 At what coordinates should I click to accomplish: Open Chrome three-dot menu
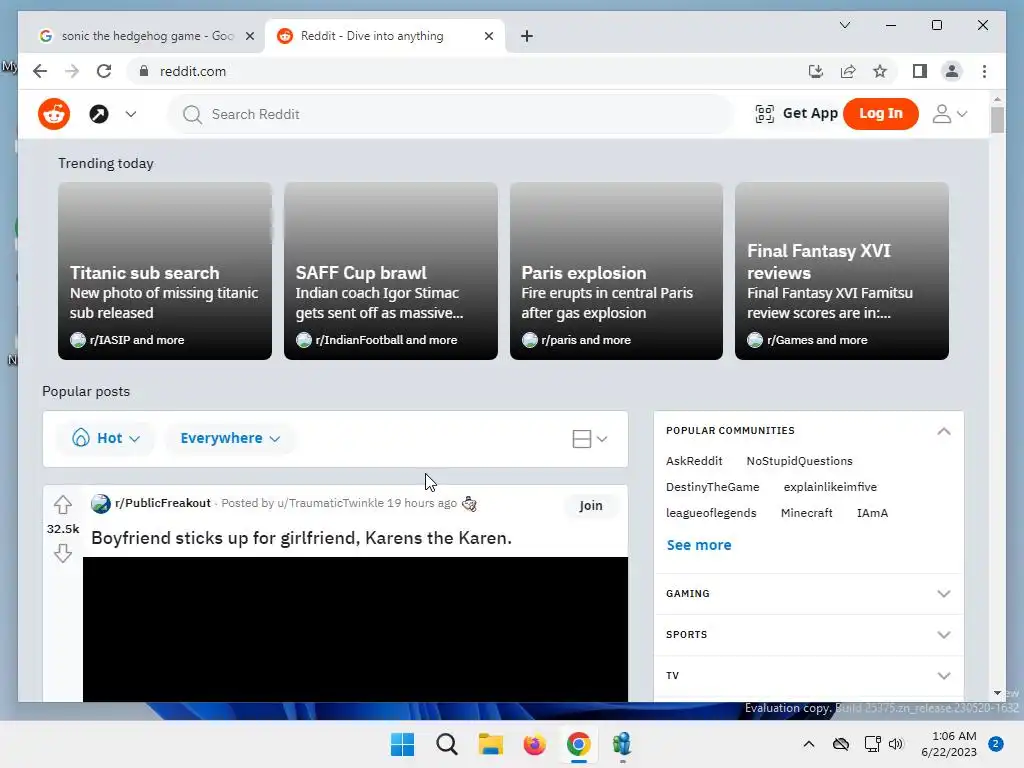tap(984, 71)
